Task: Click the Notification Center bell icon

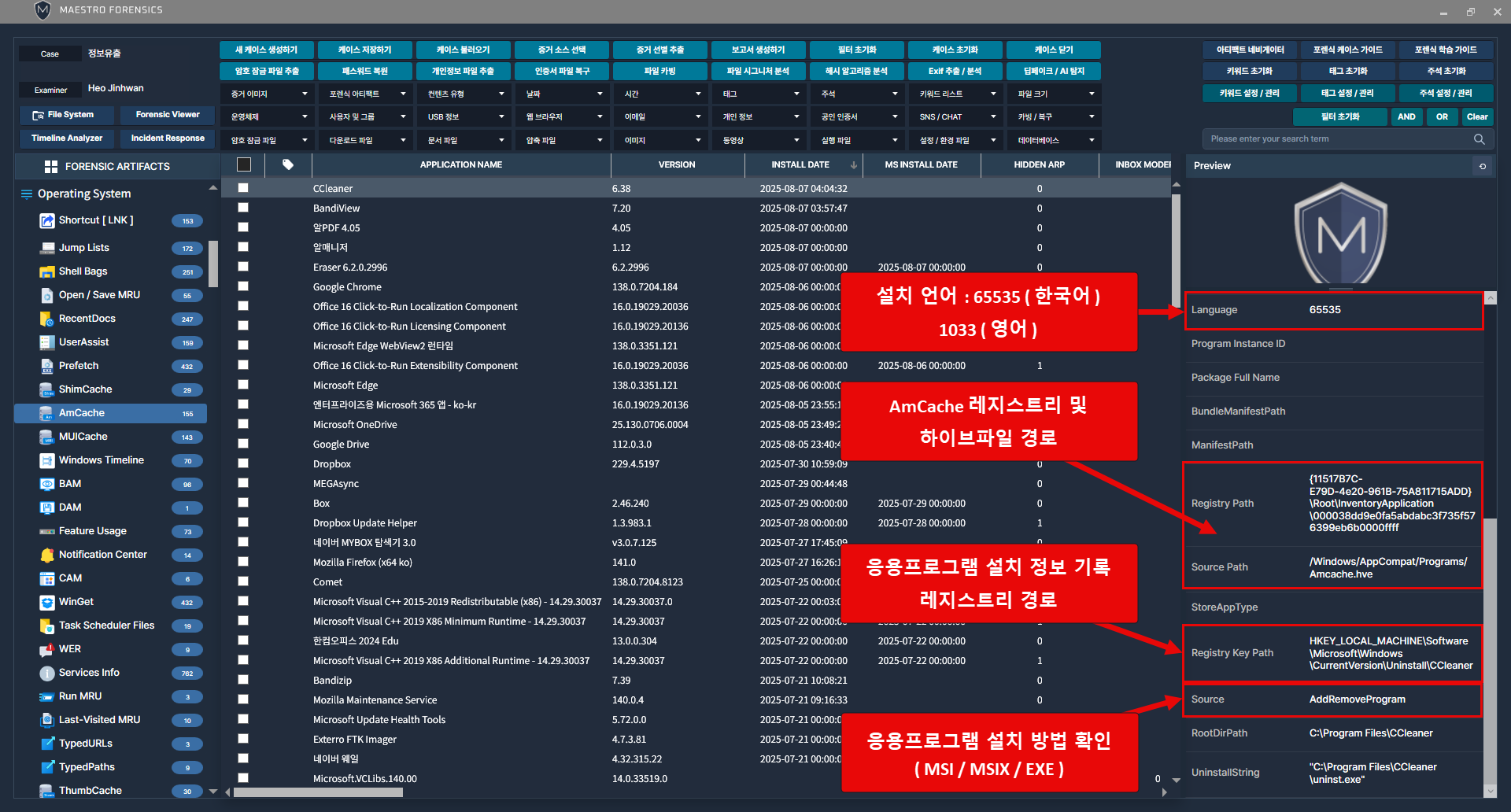Action: click(x=46, y=555)
